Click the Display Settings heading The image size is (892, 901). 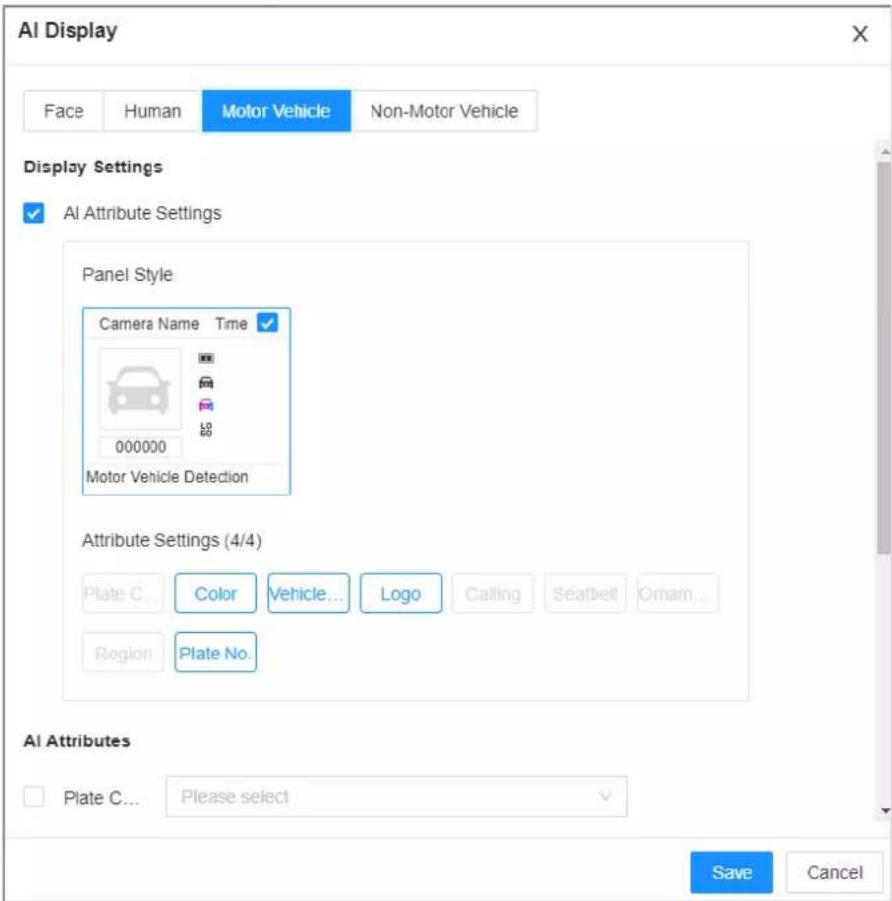point(93,167)
